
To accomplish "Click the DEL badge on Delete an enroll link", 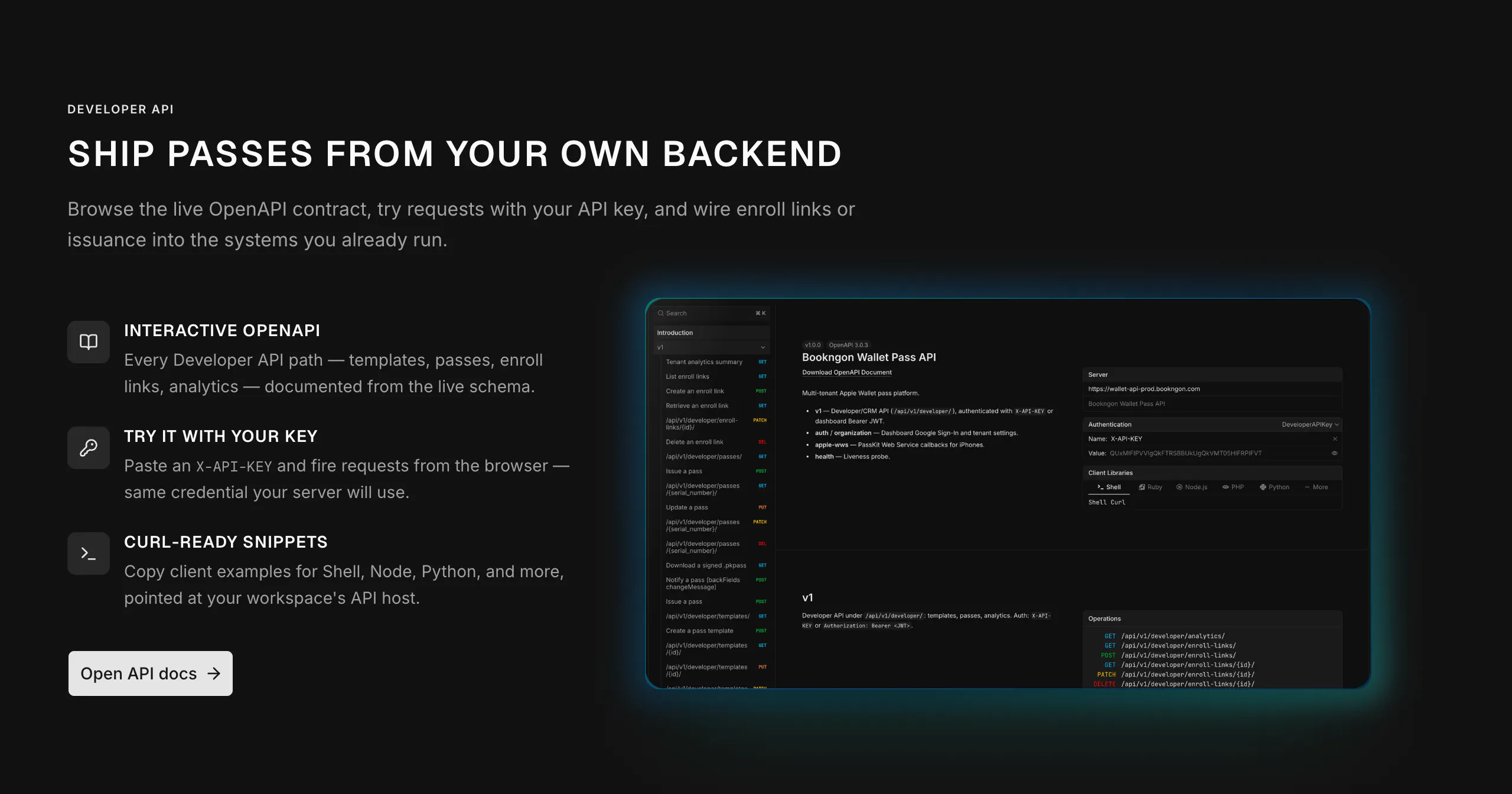I will [x=762, y=441].
